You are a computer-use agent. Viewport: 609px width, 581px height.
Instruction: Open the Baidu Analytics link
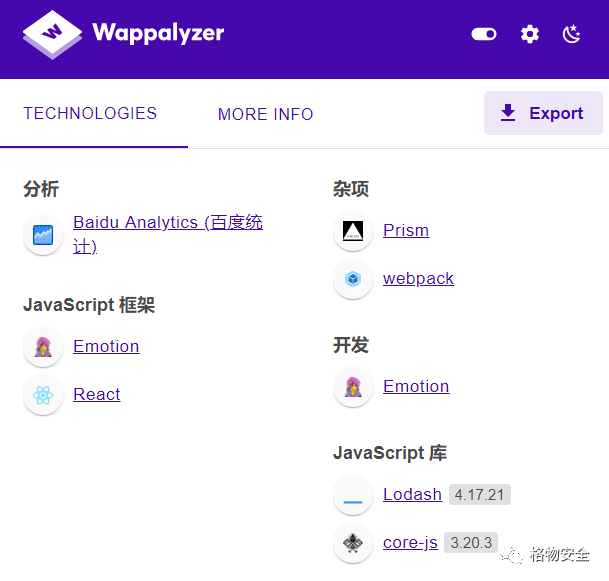click(168, 234)
